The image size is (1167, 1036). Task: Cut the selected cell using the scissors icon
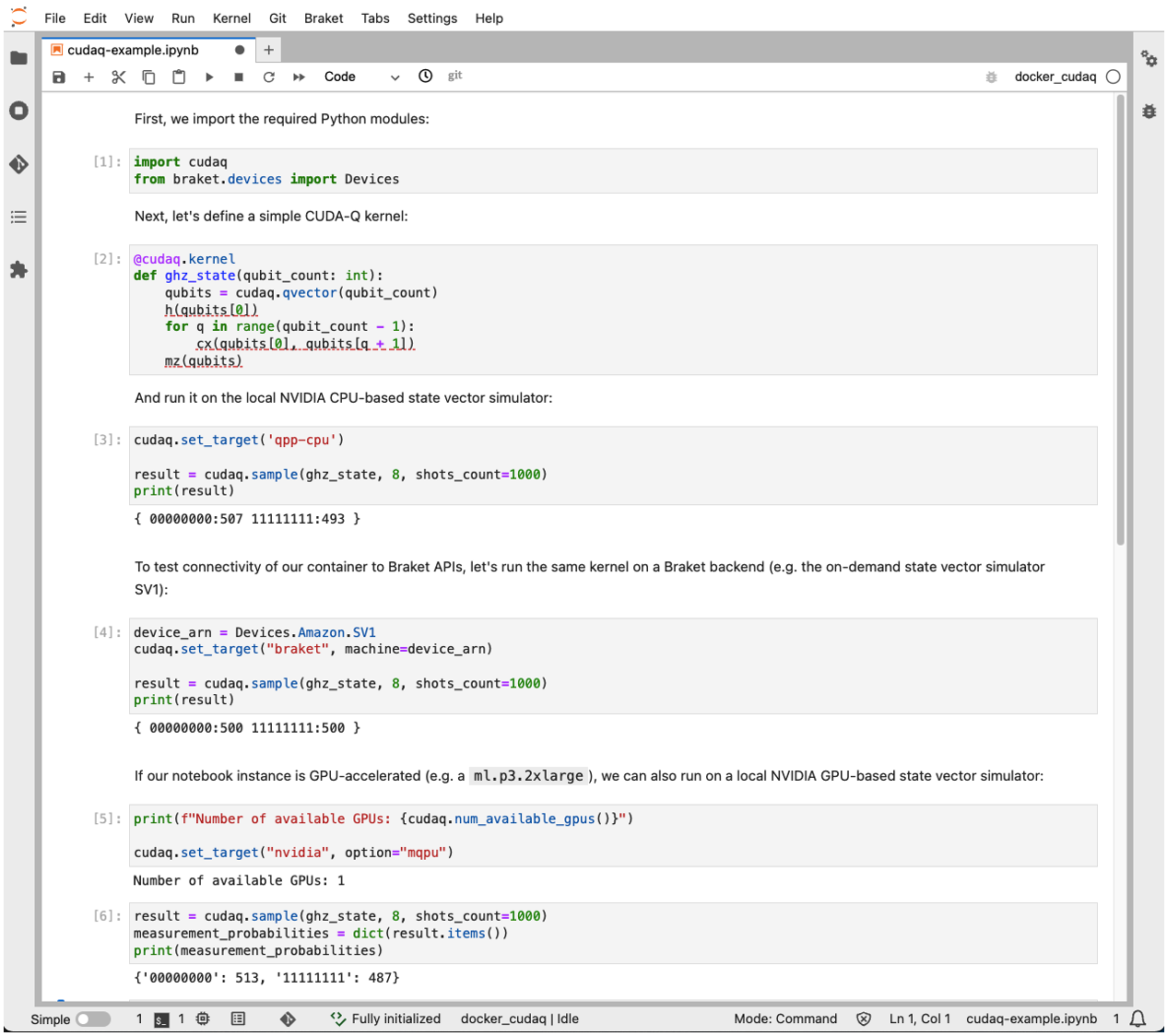pyautogui.click(x=118, y=77)
